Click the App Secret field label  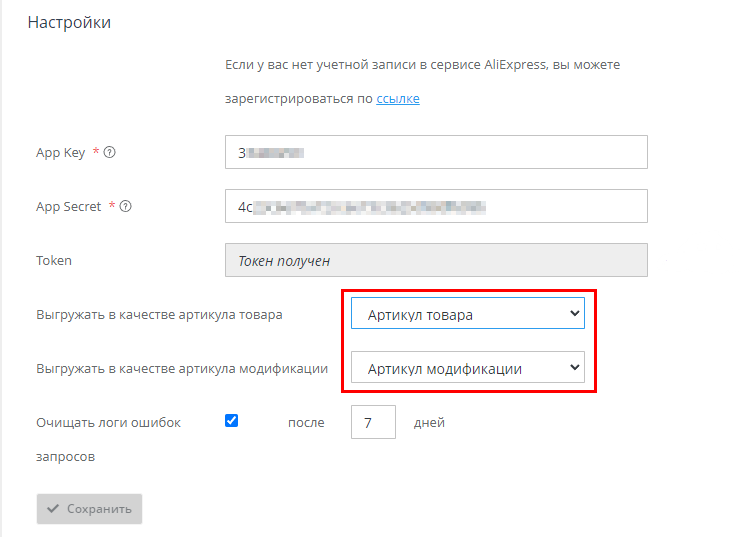(69, 207)
